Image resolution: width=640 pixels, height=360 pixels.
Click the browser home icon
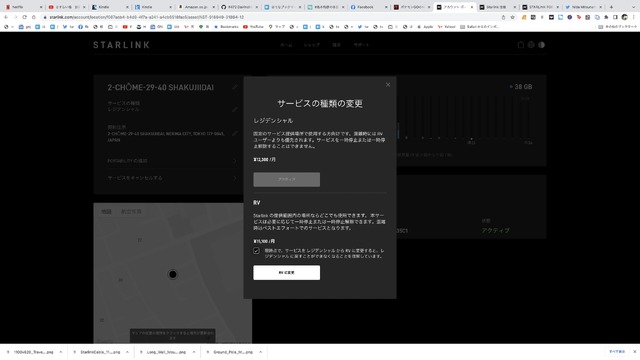pyautogui.click(x=33, y=17)
